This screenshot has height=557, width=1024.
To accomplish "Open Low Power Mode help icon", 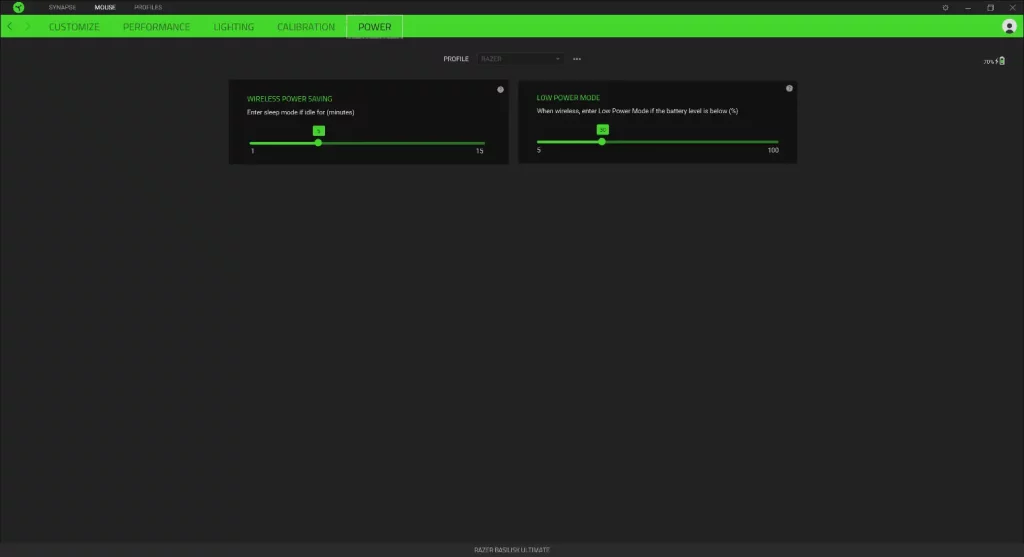I will [789, 88].
